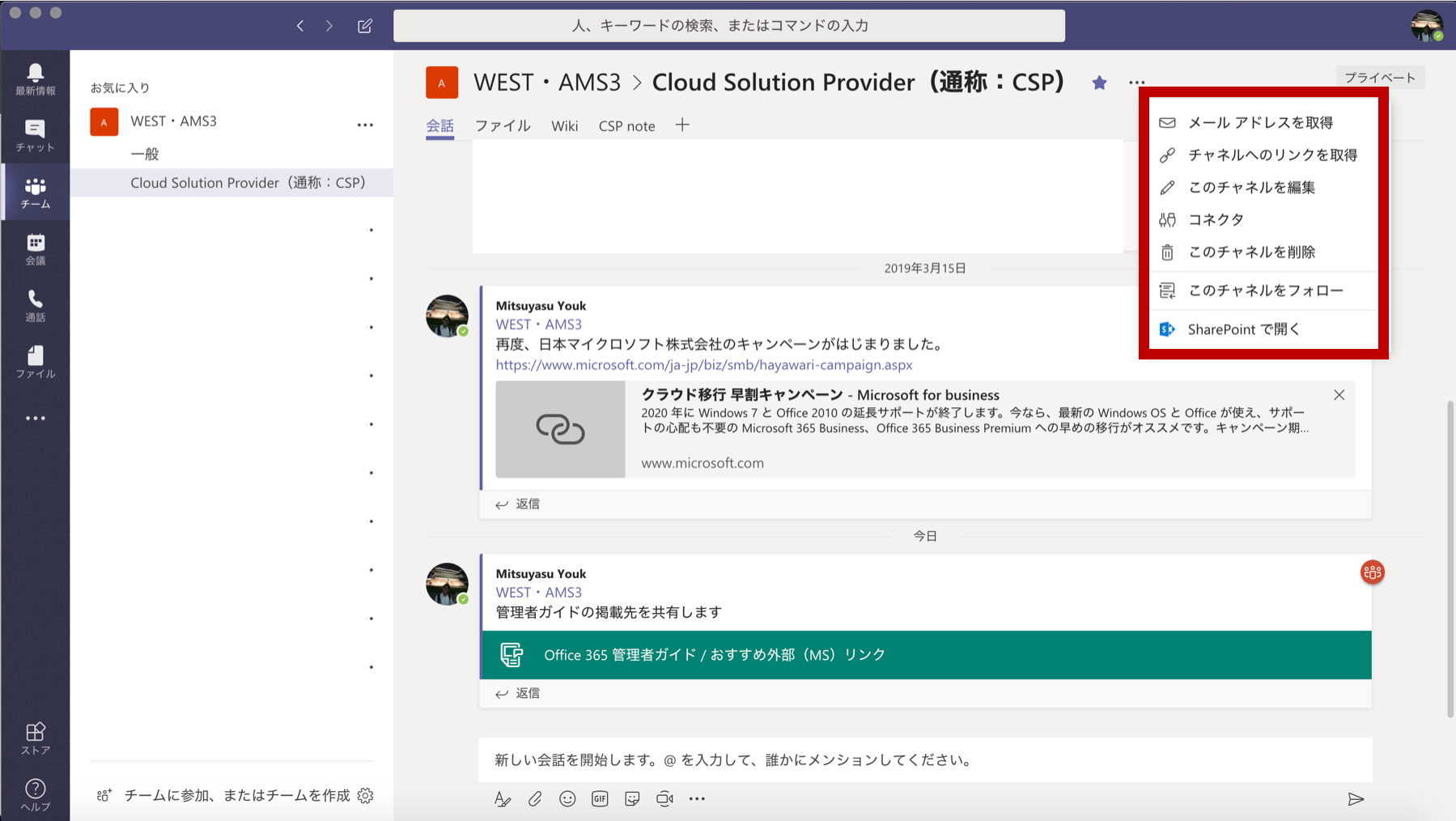Click the search and command box
The height and width of the screenshot is (821, 1456).
tap(729, 26)
